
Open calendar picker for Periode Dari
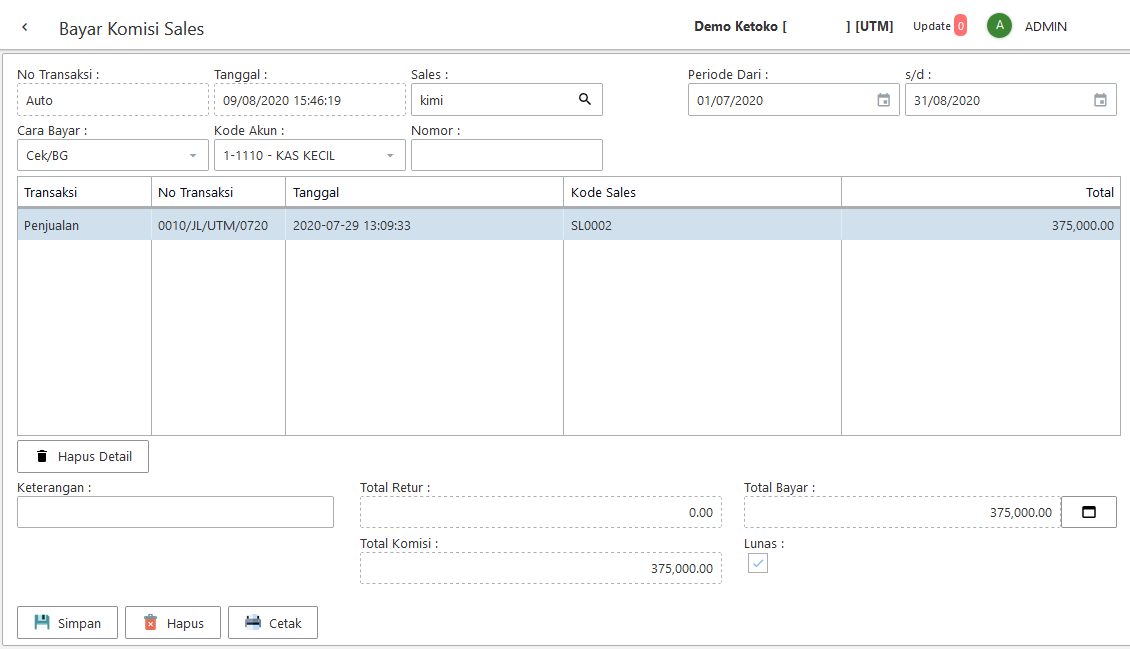click(883, 100)
